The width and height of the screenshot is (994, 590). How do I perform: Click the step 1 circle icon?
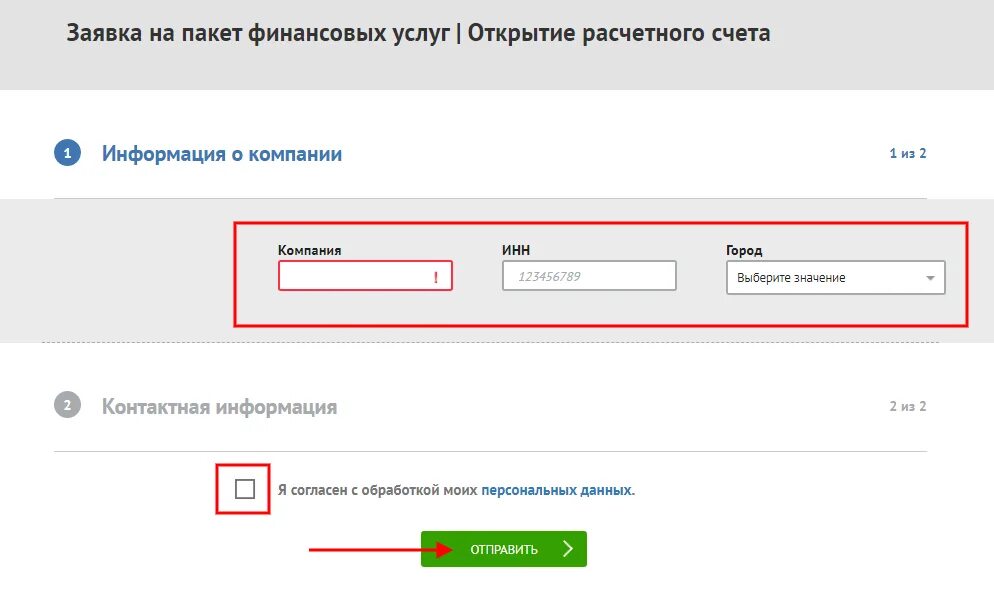click(x=67, y=153)
